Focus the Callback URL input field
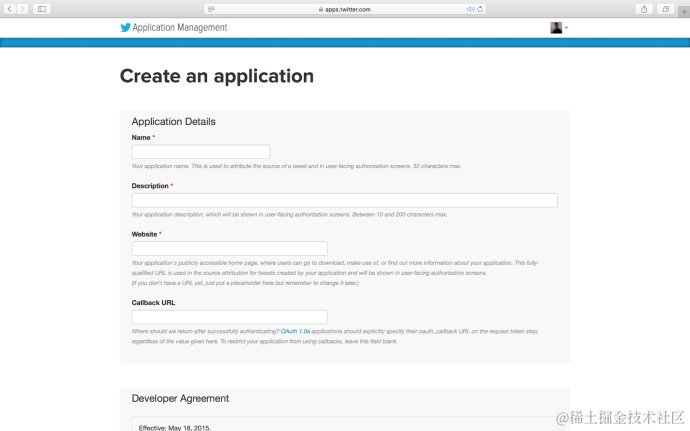Viewport: 690px width, 431px height. pyautogui.click(x=229, y=317)
